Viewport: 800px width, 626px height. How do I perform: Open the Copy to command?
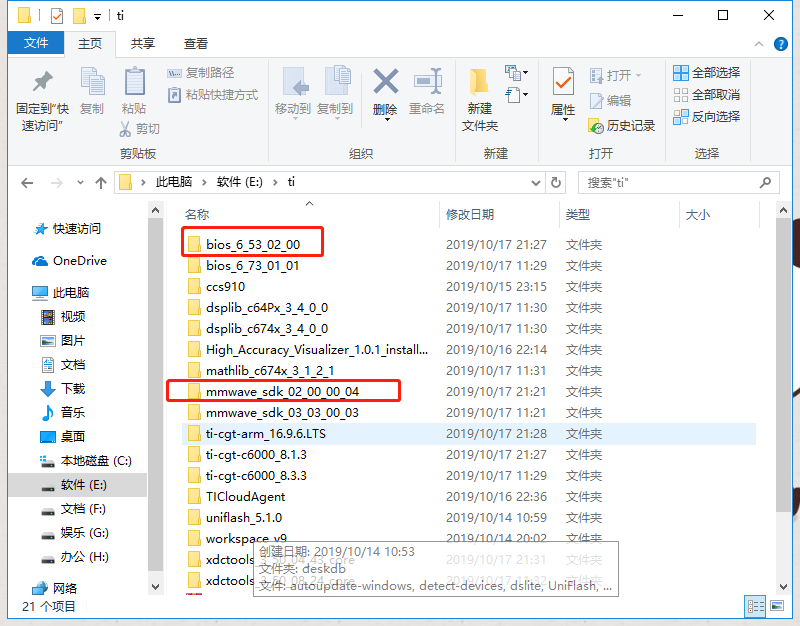(335, 92)
